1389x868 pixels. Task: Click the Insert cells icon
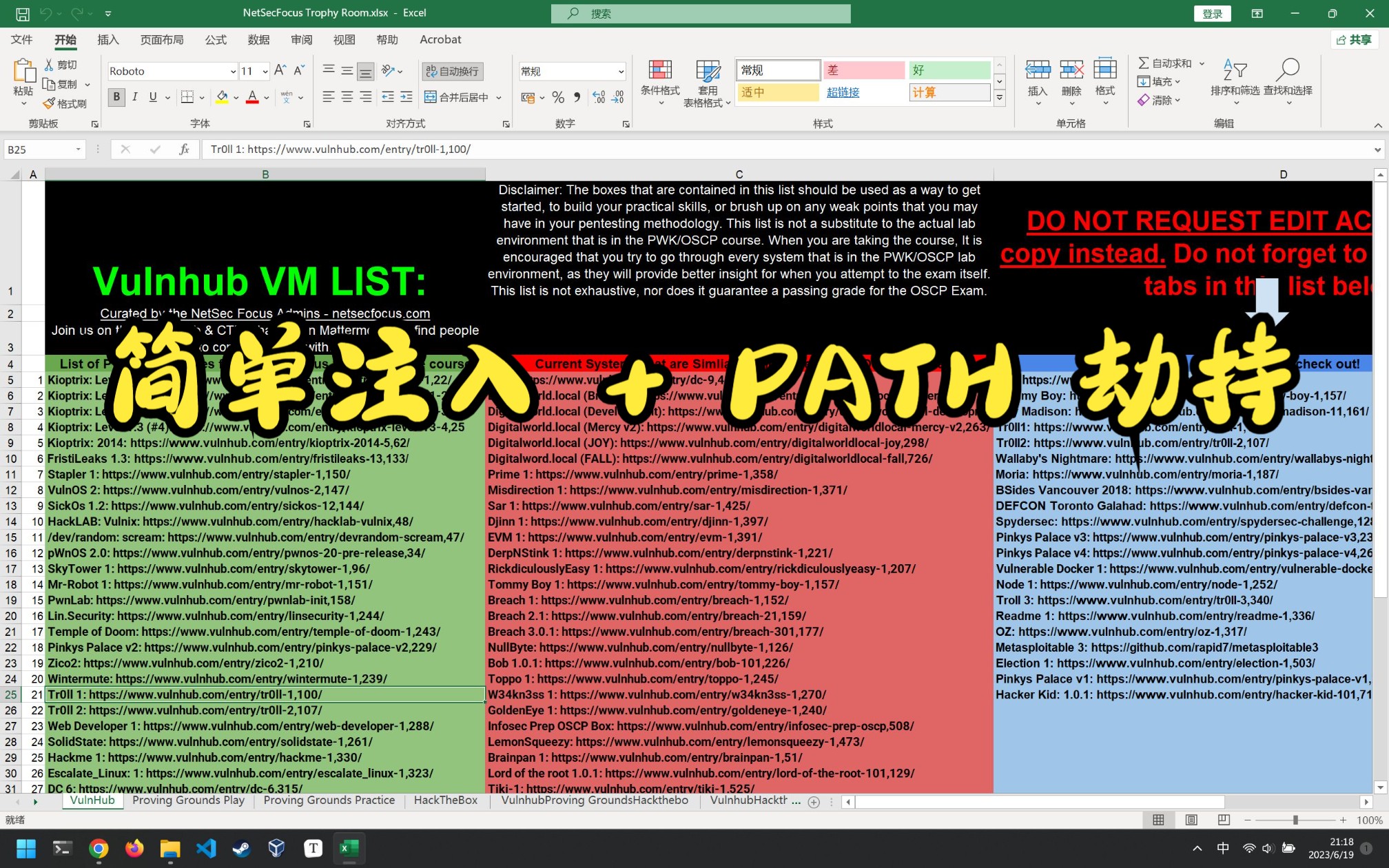click(x=1038, y=70)
